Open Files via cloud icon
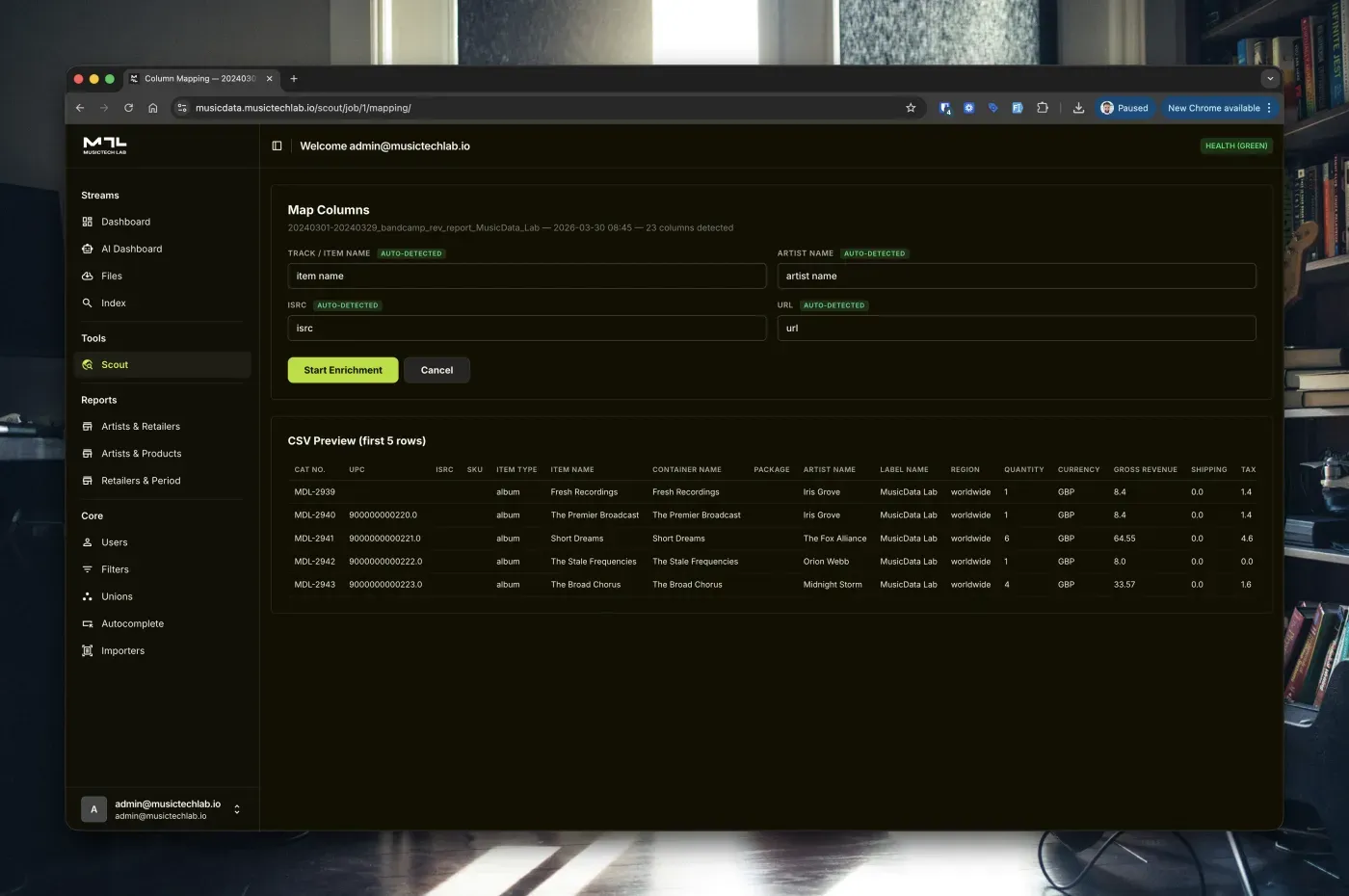The height and width of the screenshot is (896, 1349). (88, 277)
